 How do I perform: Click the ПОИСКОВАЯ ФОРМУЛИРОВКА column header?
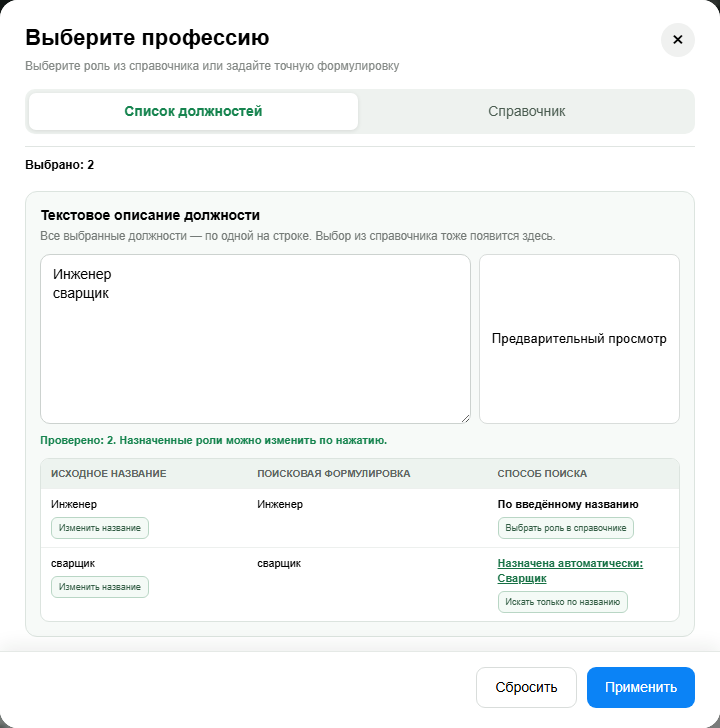(334, 474)
